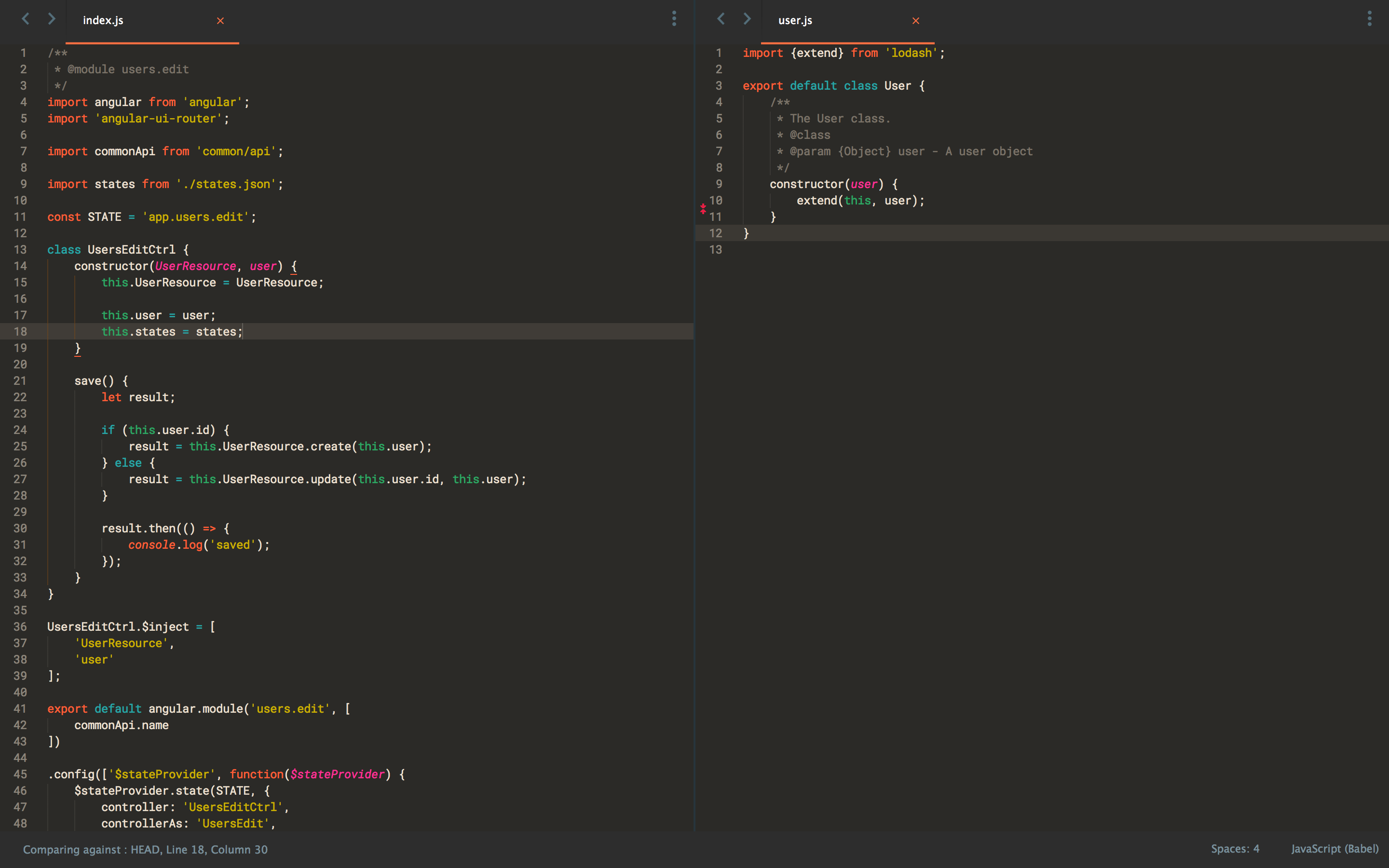Close the user.js tab
Screen dimensions: 1389x868
(x=916, y=21)
